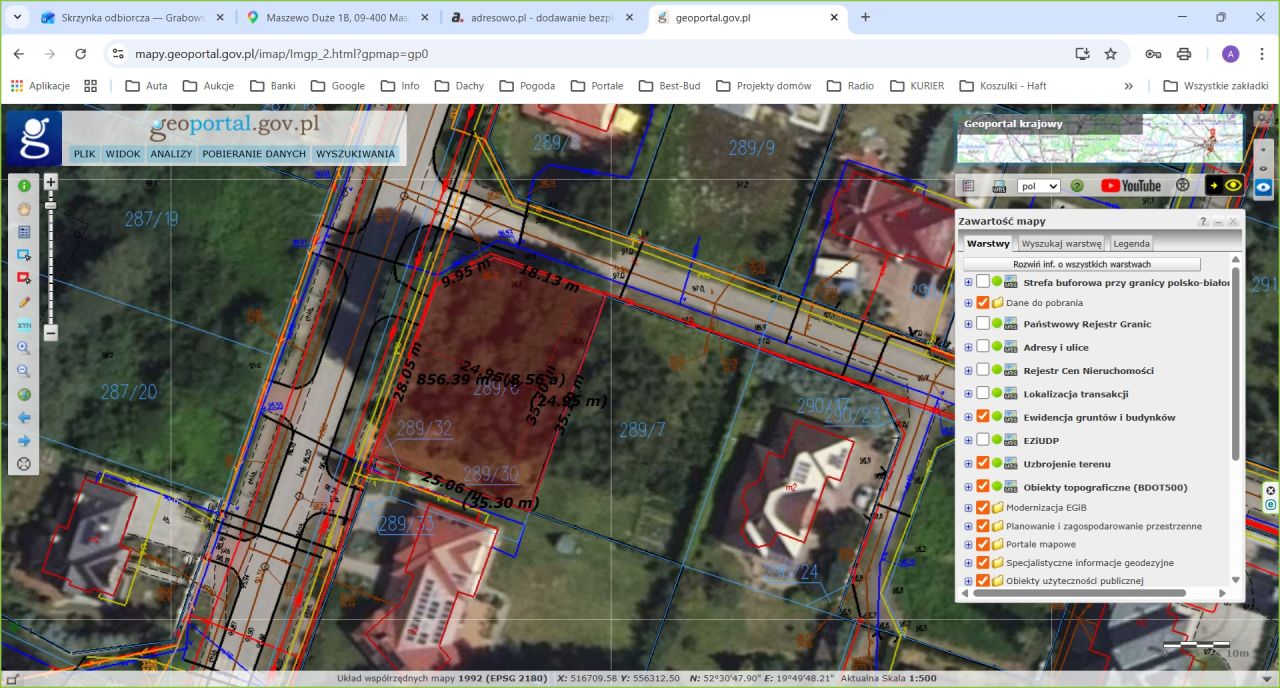Click Rozwiń inf. o wszystkich warstwach button
This screenshot has height=688, width=1280.
click(x=1081, y=264)
